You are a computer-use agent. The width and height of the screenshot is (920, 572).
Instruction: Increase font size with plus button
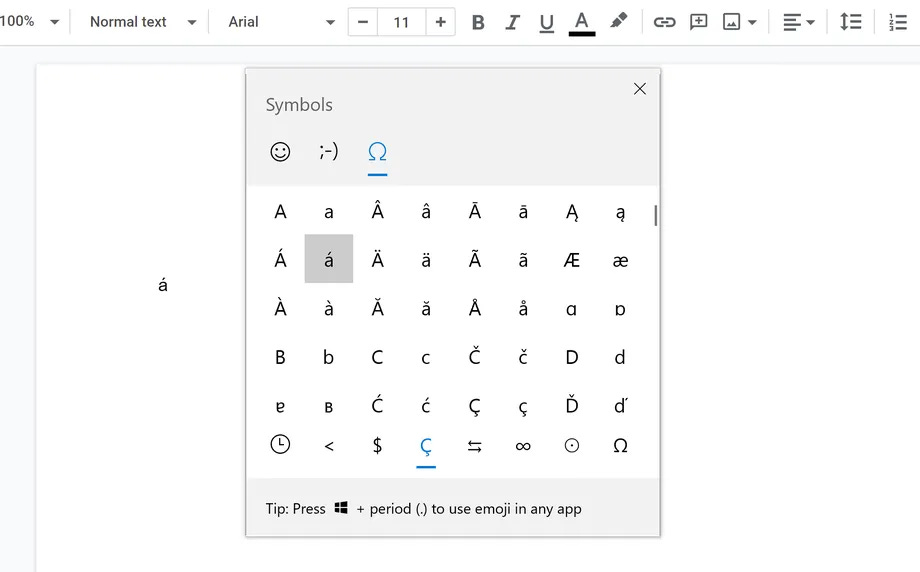(440, 22)
